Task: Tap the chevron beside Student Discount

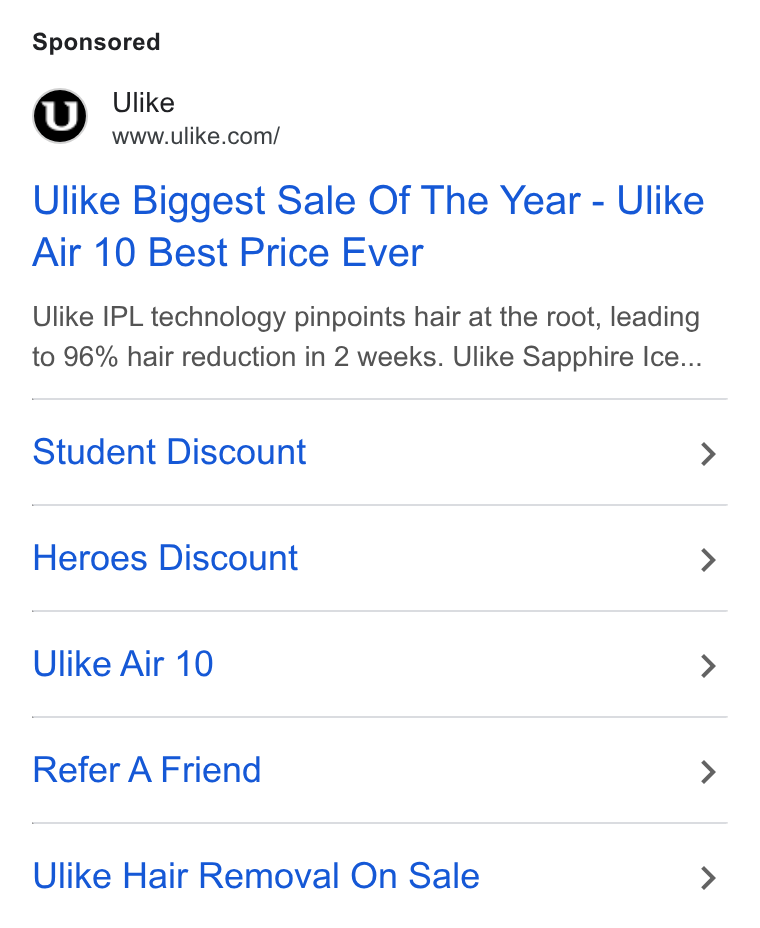Action: click(708, 454)
